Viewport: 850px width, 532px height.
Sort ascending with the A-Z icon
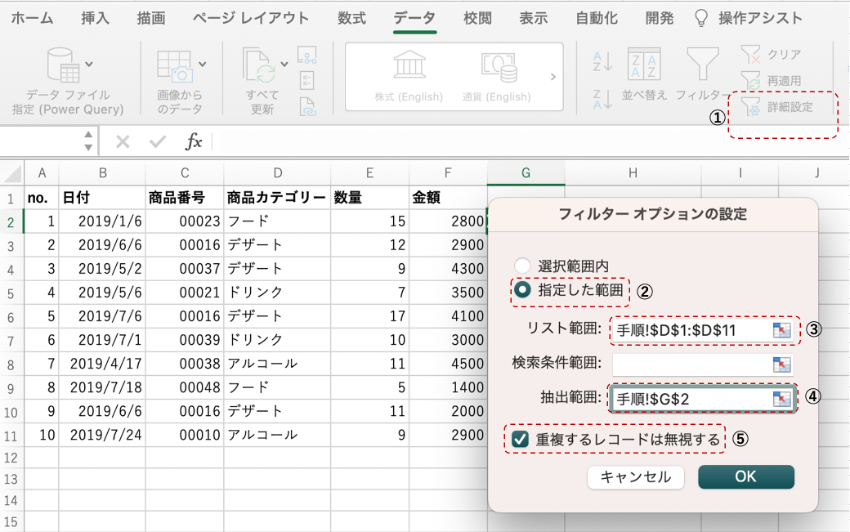(602, 61)
